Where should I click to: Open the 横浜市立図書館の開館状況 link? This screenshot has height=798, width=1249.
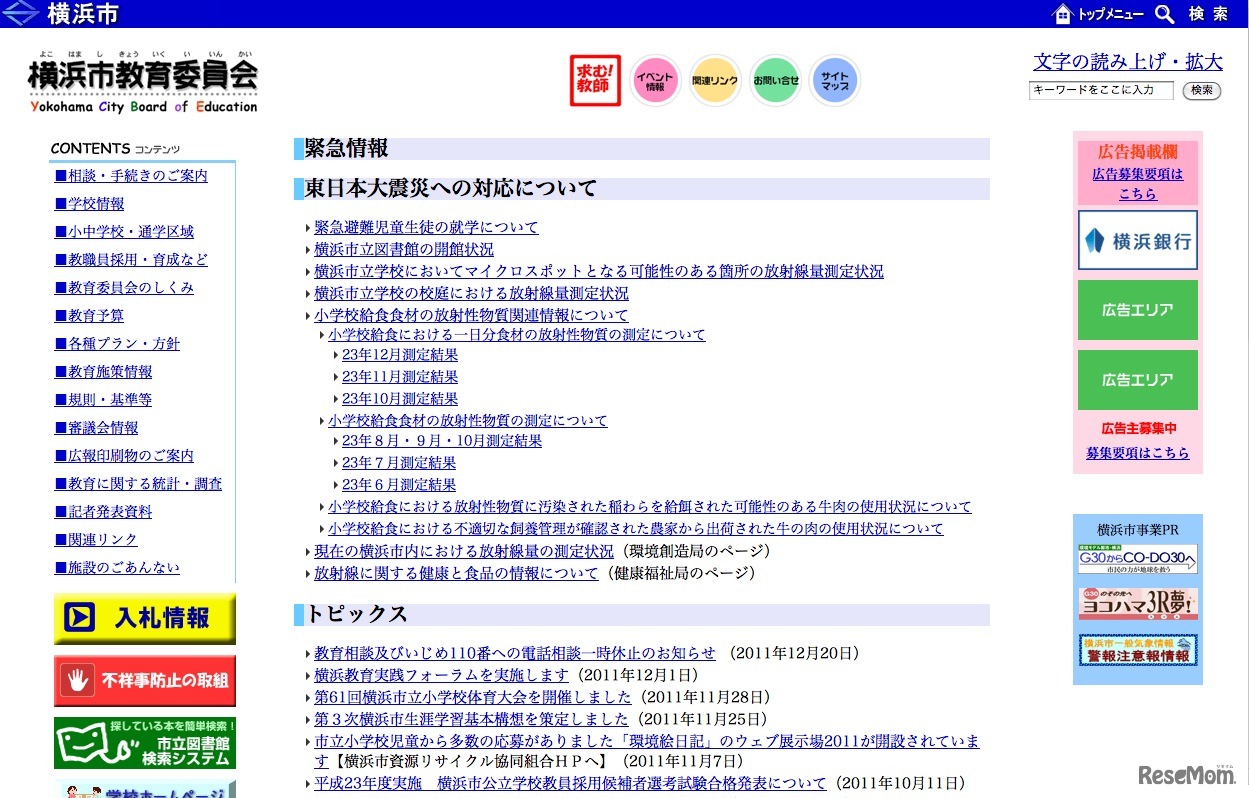pos(403,250)
